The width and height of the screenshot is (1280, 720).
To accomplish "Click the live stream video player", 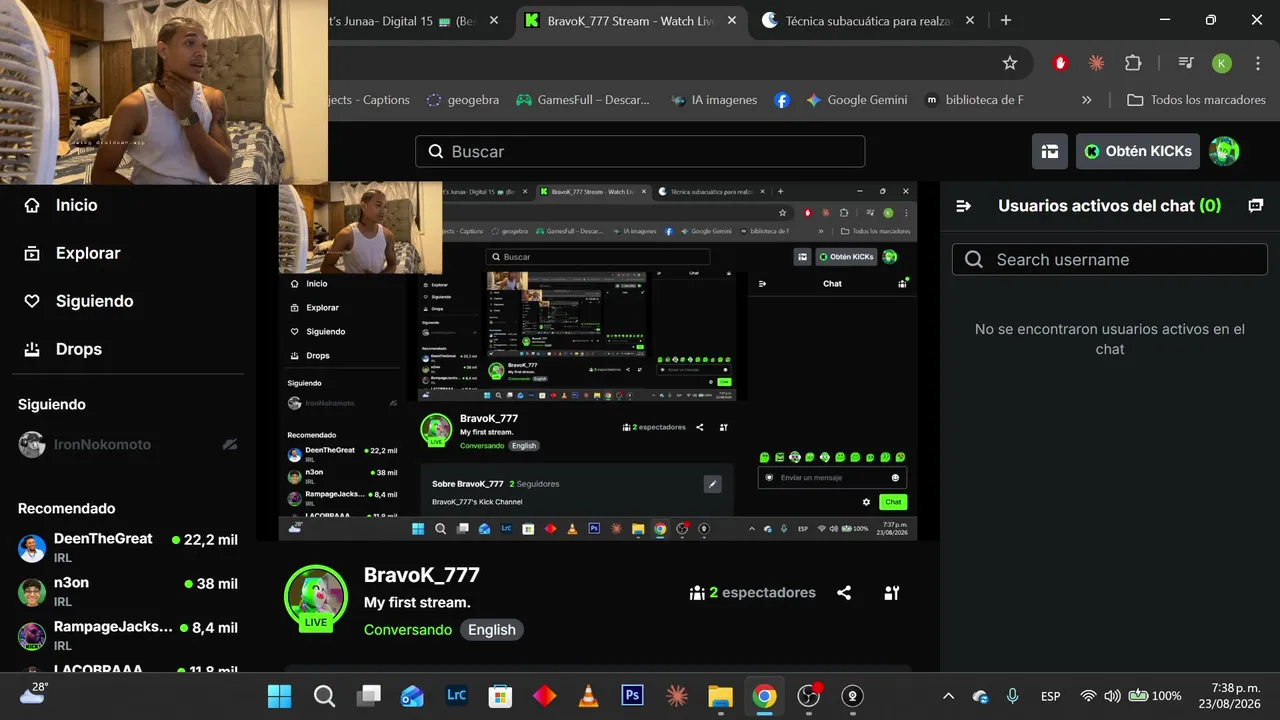I will 598,362.
